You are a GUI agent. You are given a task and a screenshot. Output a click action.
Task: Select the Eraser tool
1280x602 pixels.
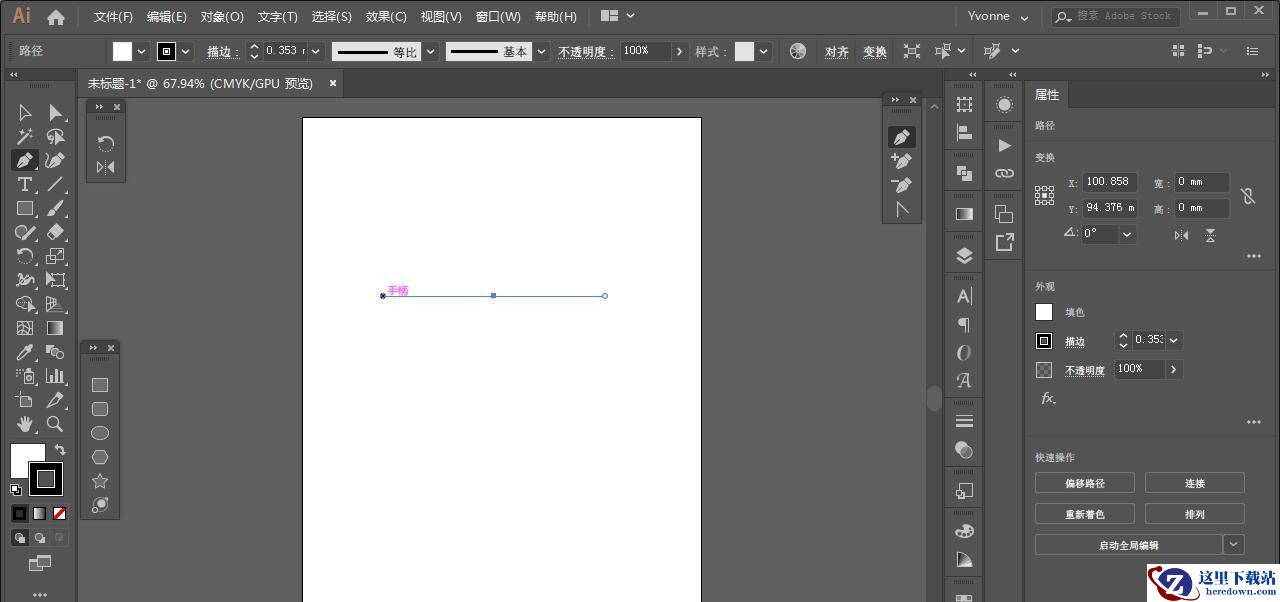[56, 232]
